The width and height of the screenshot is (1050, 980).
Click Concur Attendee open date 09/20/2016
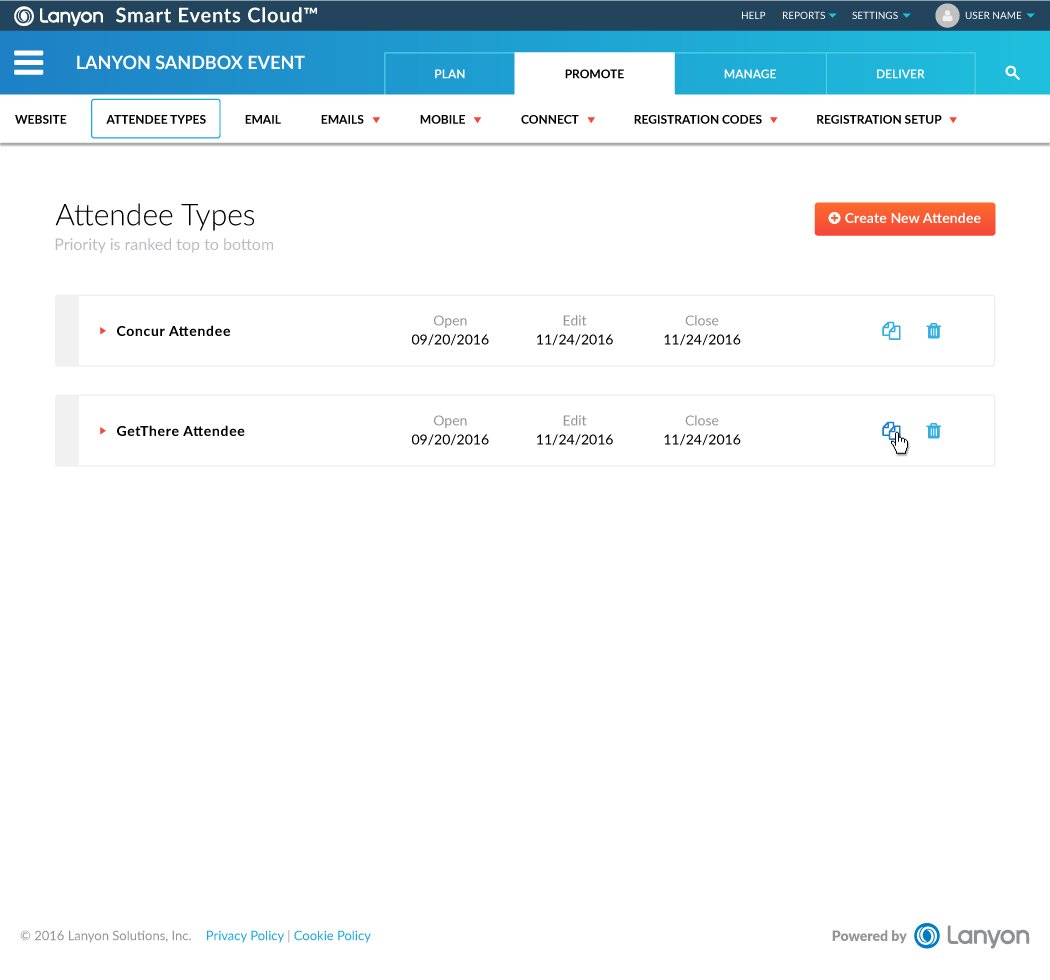tap(450, 340)
